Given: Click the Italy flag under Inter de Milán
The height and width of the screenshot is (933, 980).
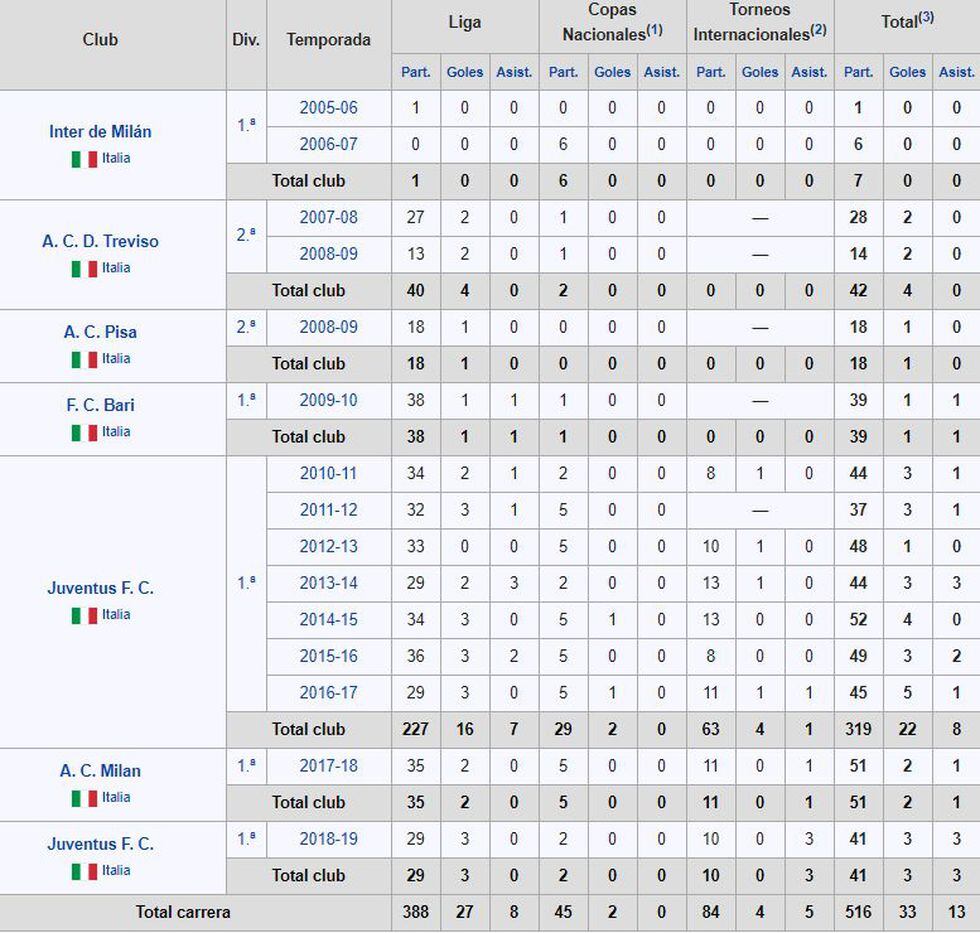Looking at the screenshot, I should click(84, 159).
